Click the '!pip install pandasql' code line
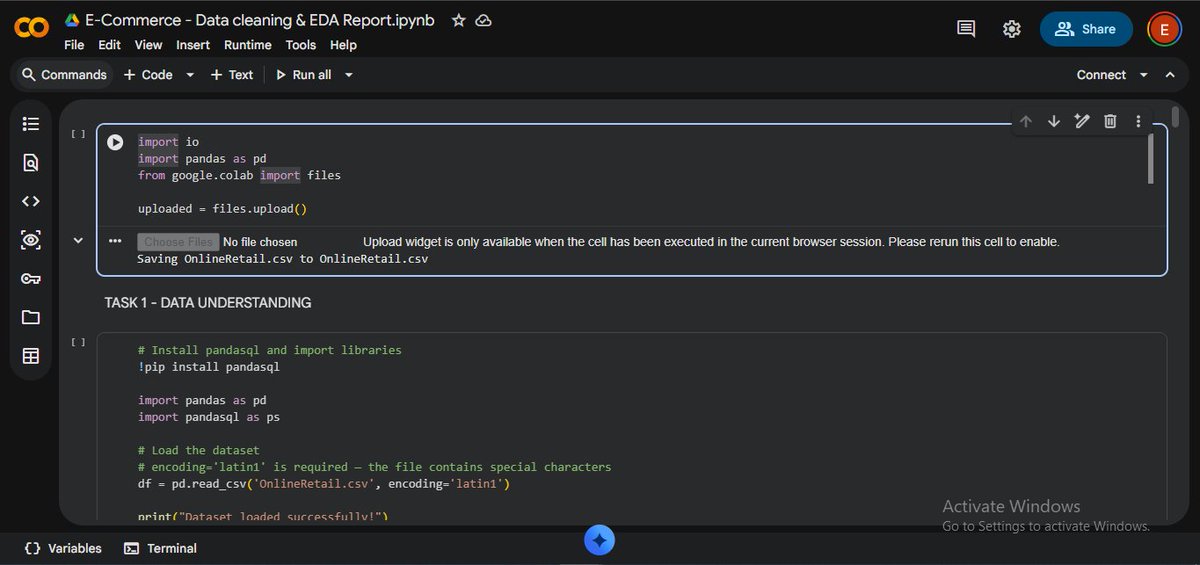The image size is (1200, 565). click(209, 367)
